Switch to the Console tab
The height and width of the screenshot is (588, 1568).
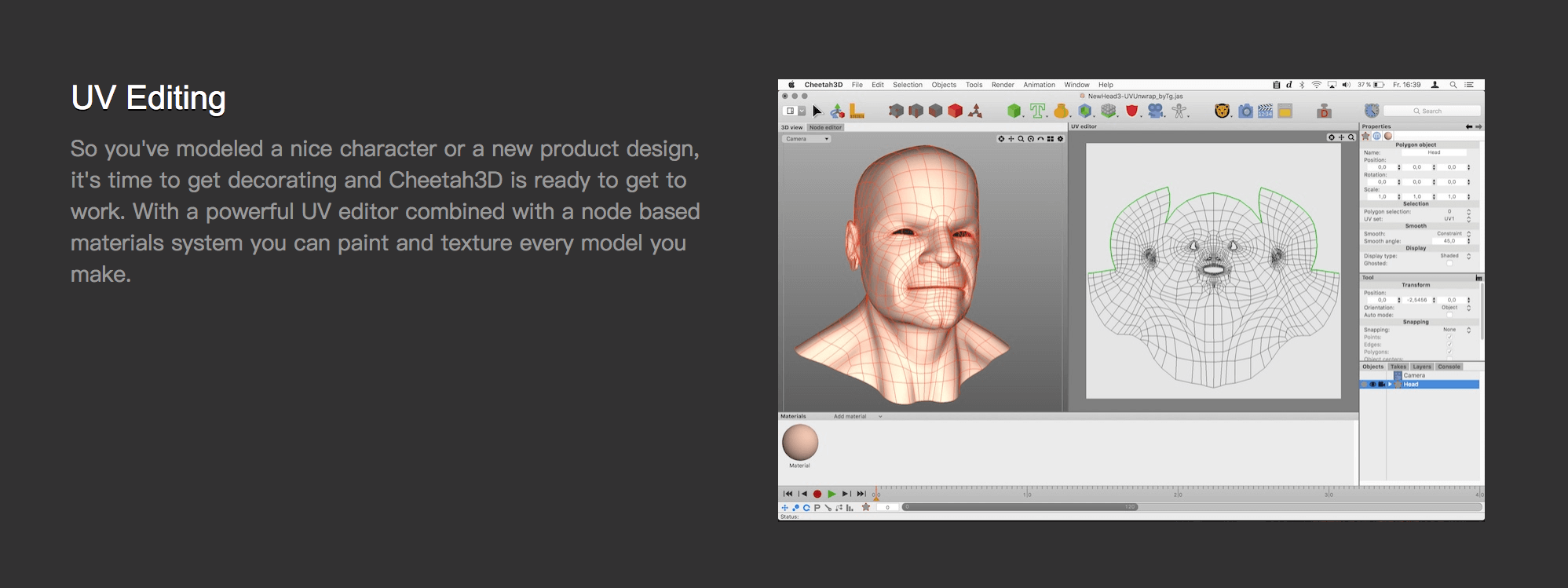pyautogui.click(x=1449, y=367)
